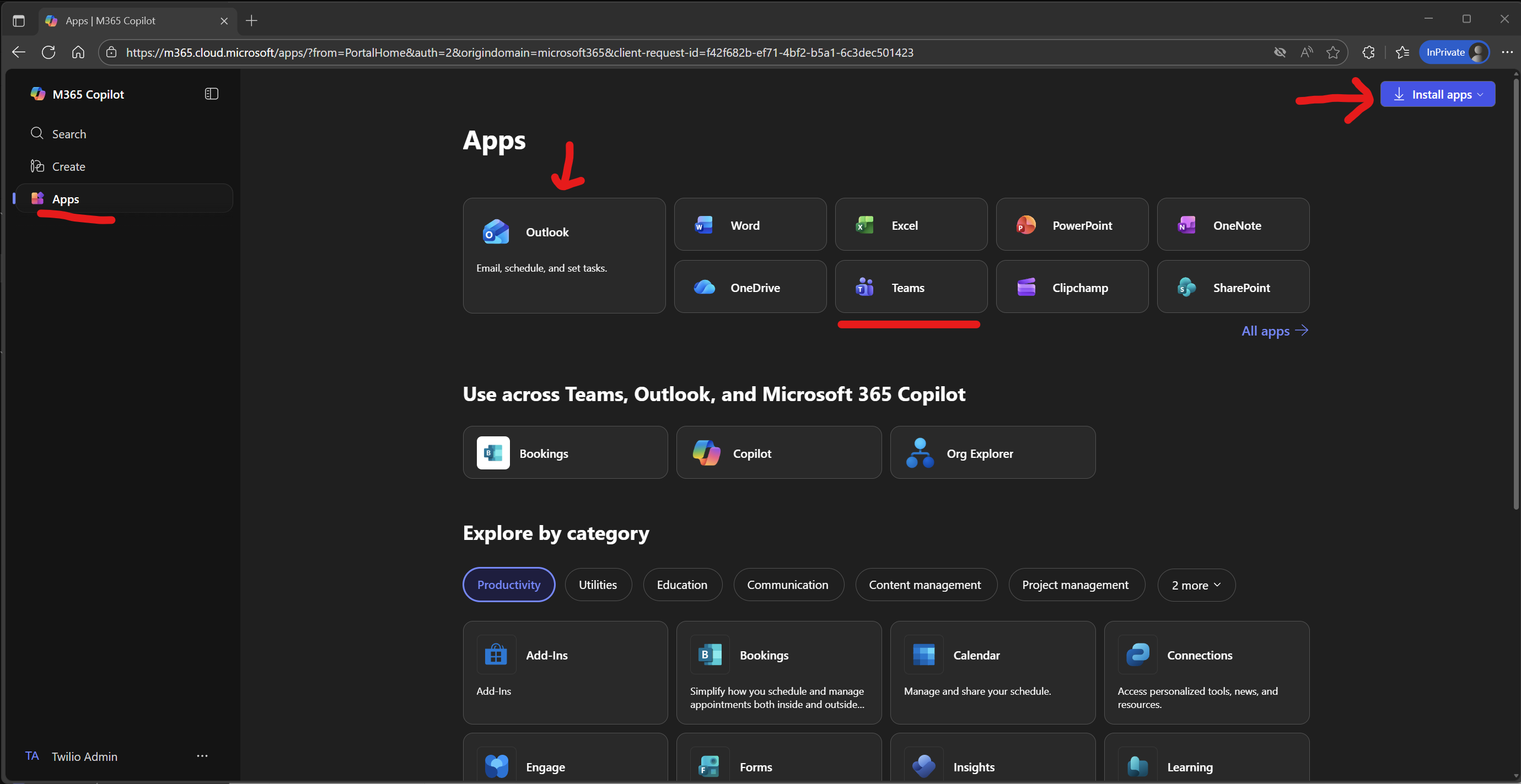Open the Org Explorer app

[x=992, y=453]
